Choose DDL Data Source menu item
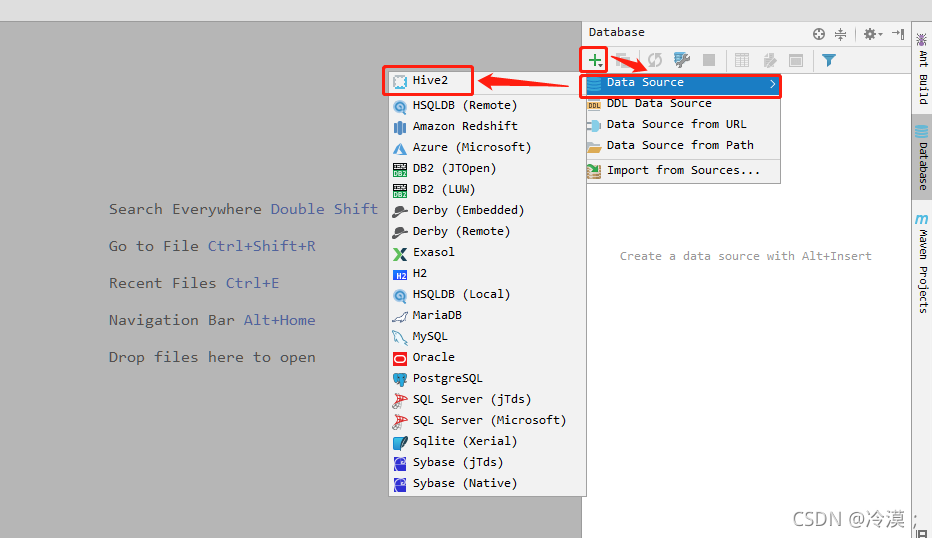 tap(683, 103)
